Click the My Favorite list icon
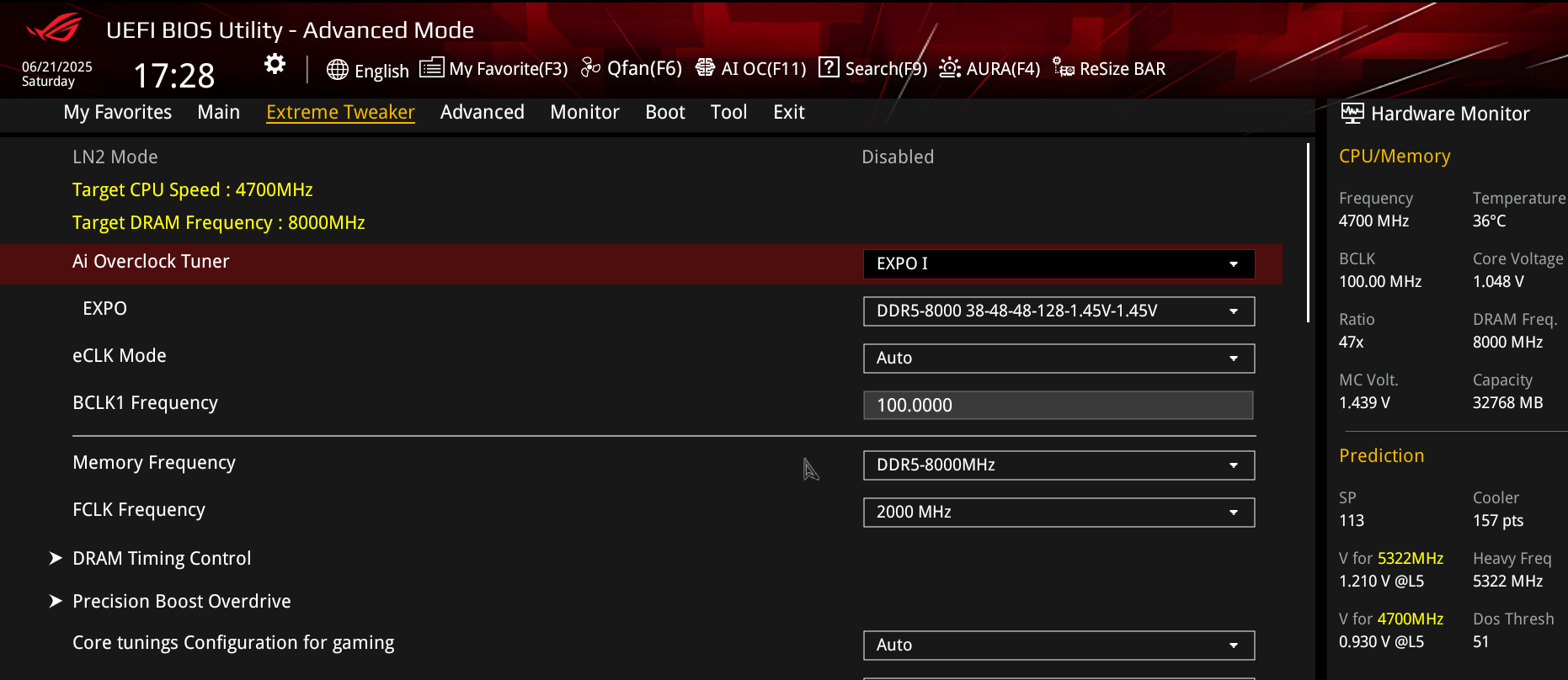 click(432, 67)
